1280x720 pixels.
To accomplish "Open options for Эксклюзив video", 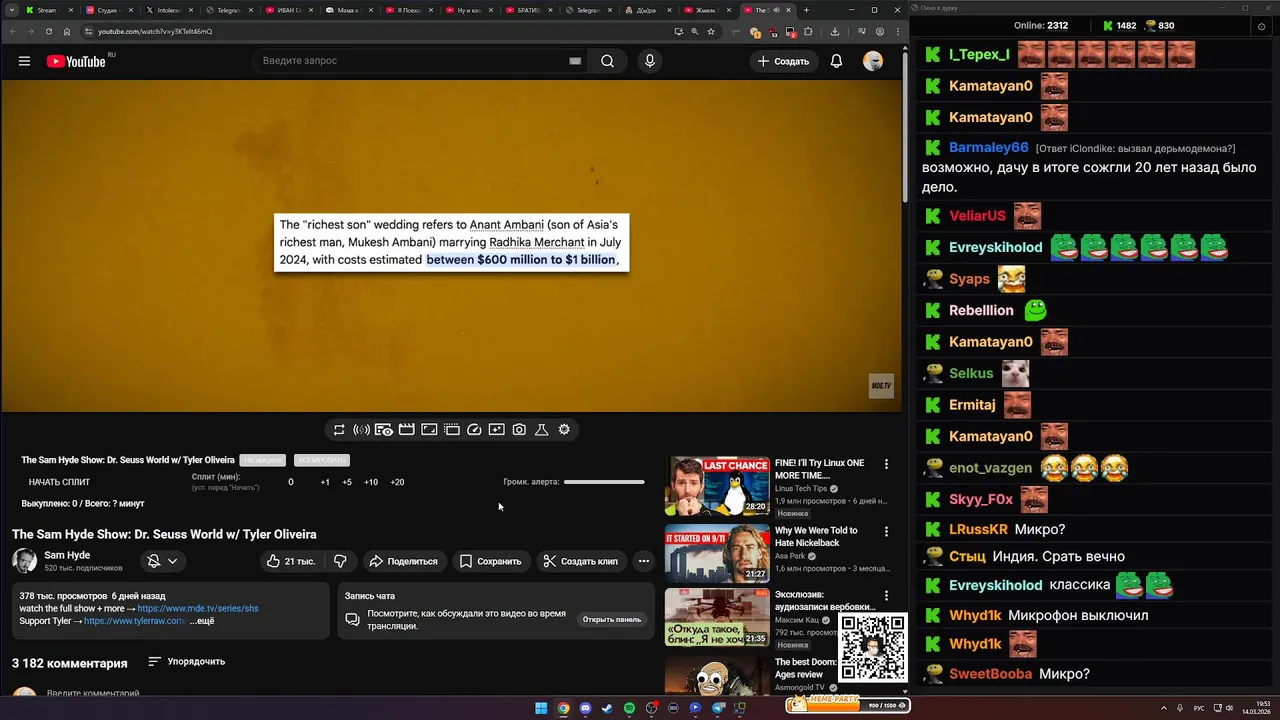I will pyautogui.click(x=886, y=595).
